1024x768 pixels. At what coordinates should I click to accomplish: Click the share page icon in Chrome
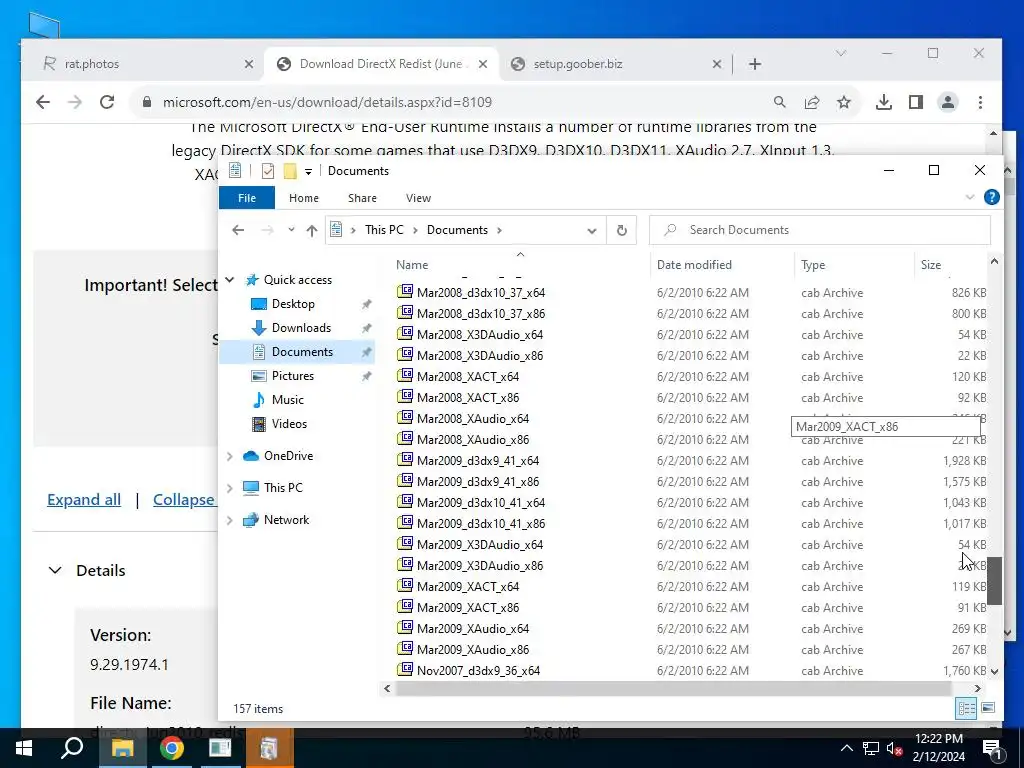click(x=812, y=102)
